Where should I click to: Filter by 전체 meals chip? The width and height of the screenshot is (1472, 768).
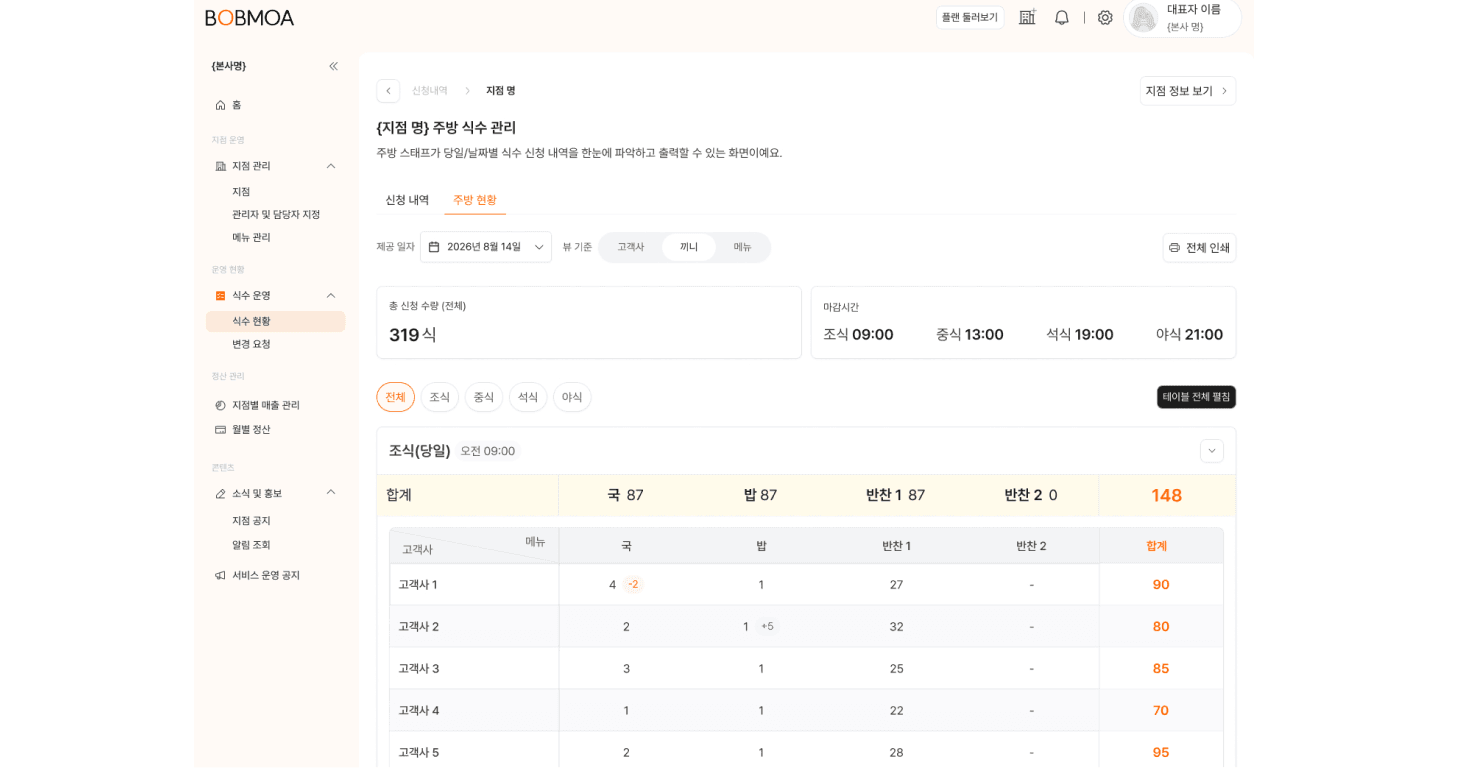click(x=395, y=397)
